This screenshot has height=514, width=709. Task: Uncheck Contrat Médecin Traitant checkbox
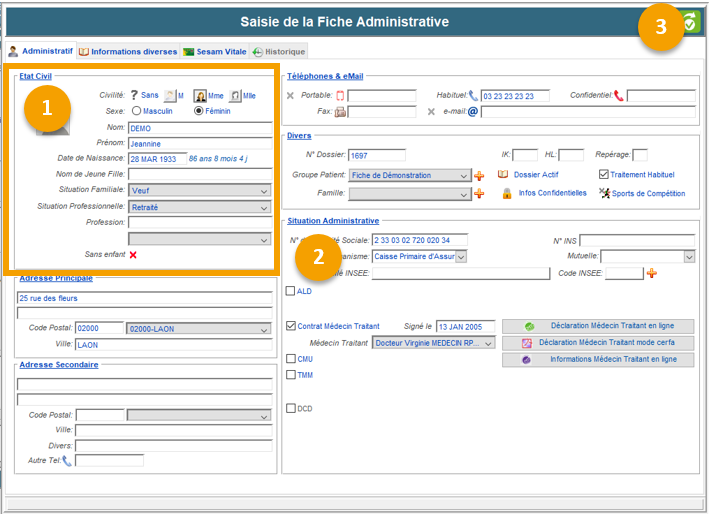coord(291,326)
